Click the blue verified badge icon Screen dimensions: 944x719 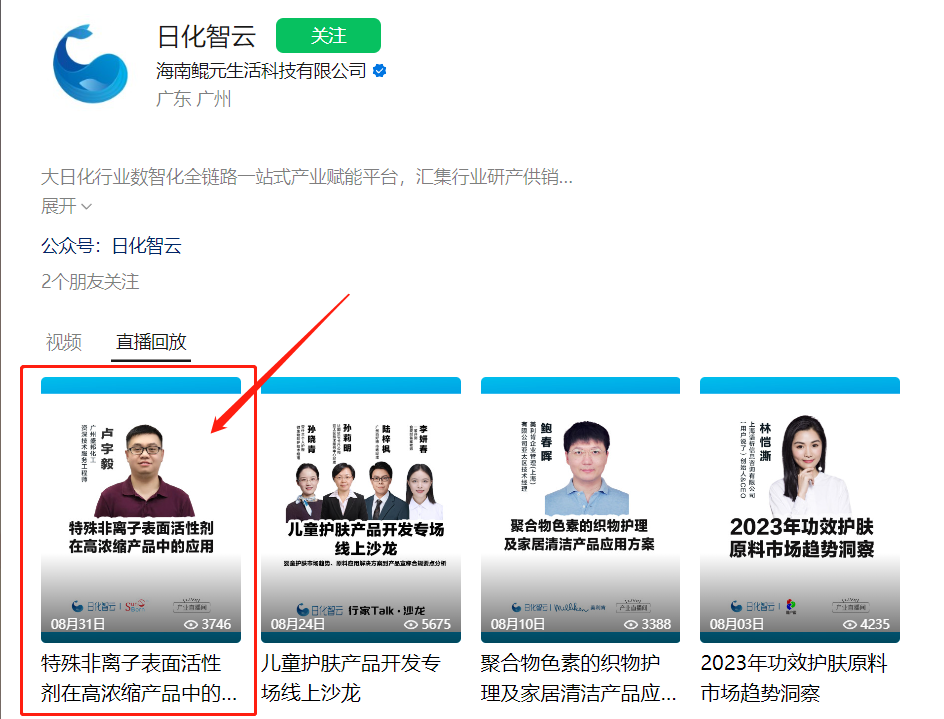coord(379,71)
